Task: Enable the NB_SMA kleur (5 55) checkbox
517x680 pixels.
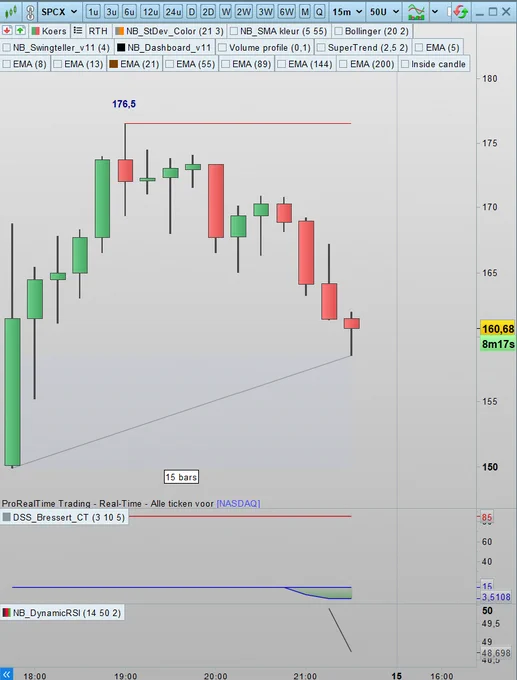Action: pyautogui.click(x=234, y=31)
